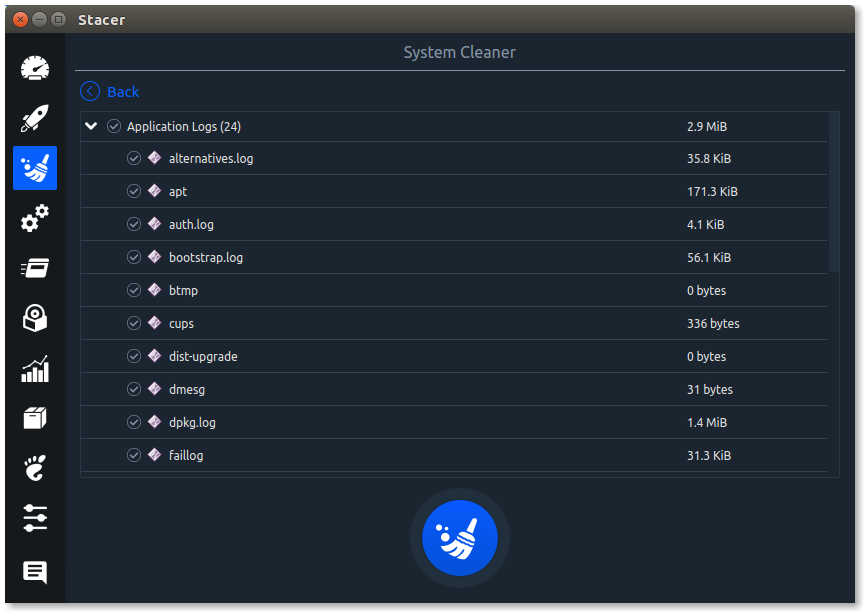Click the file icon beside cups

pyautogui.click(x=155, y=323)
